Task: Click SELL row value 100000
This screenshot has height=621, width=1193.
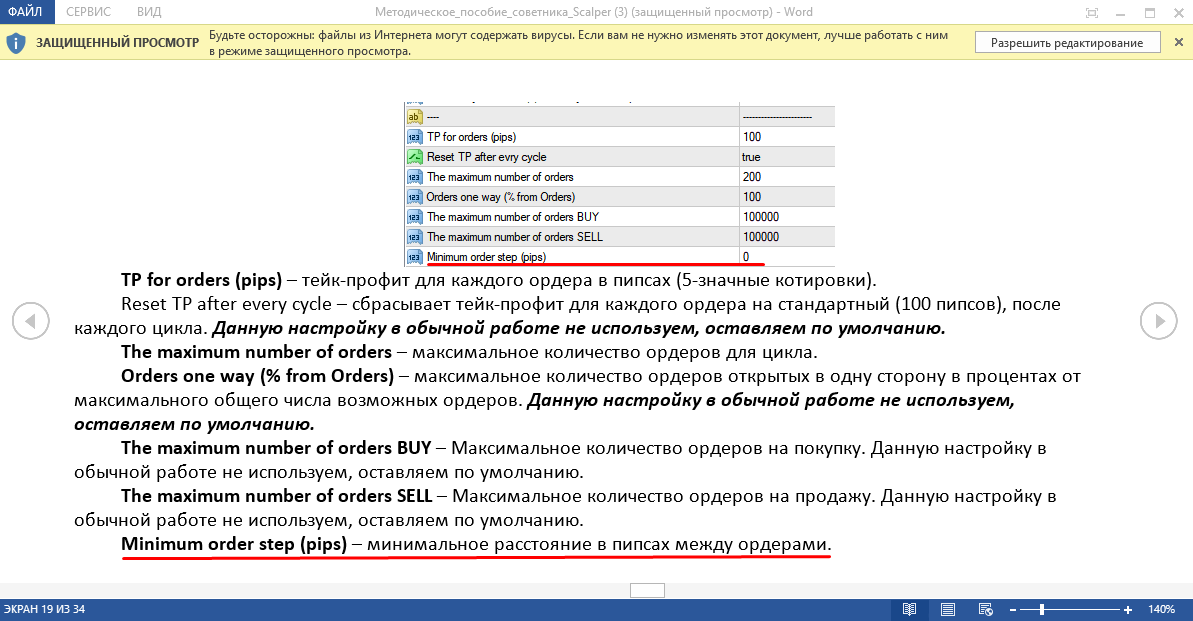Action: (761, 237)
